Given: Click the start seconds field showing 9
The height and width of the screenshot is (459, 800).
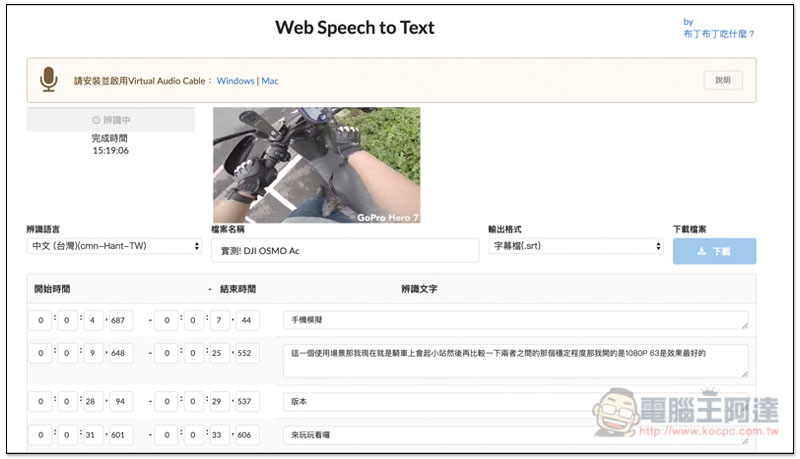Looking at the screenshot, I should point(92,353).
